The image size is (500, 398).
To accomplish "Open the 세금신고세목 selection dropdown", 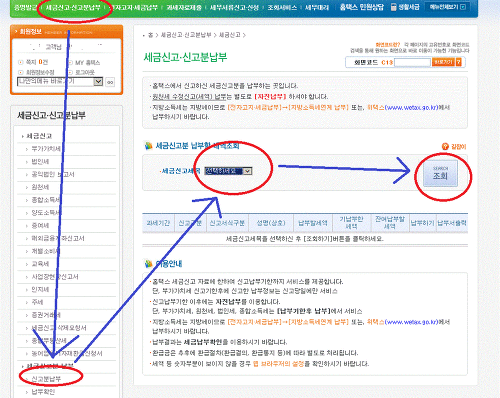I will pos(228,171).
